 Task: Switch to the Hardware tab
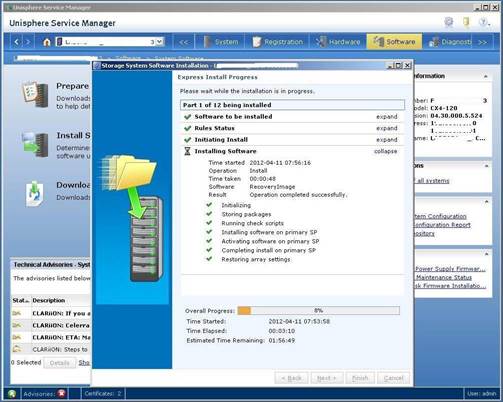(x=338, y=42)
